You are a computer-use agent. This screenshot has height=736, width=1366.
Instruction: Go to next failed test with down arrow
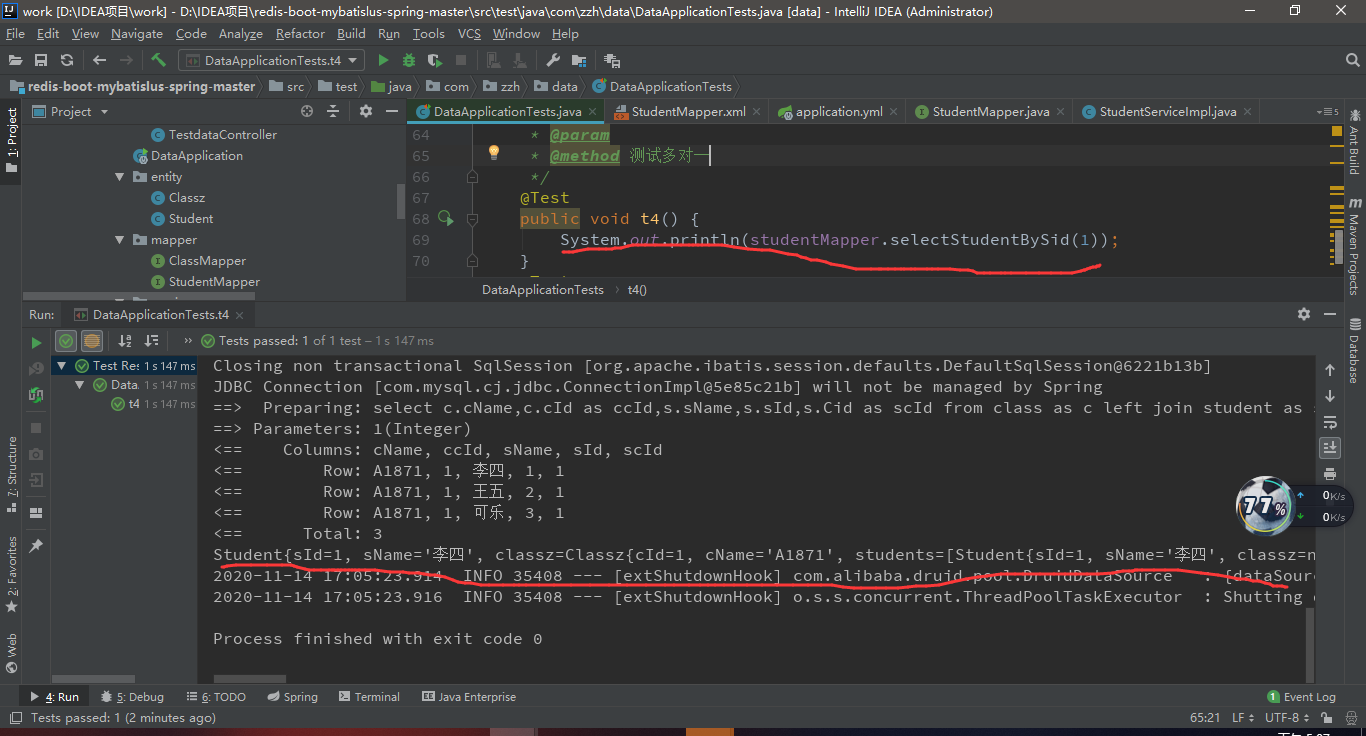(1329, 396)
